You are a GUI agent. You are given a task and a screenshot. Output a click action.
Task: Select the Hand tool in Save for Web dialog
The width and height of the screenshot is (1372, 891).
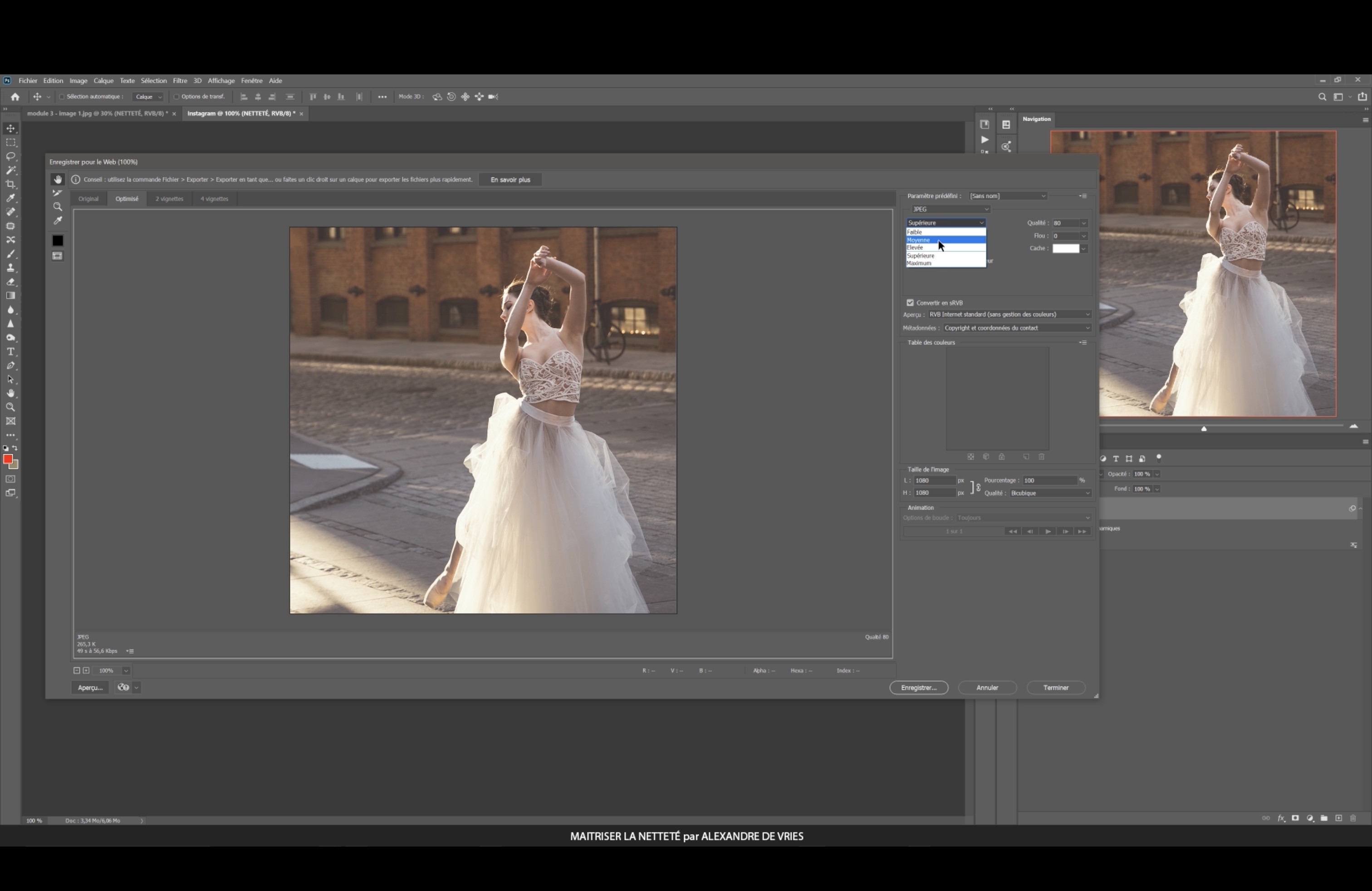(x=58, y=180)
